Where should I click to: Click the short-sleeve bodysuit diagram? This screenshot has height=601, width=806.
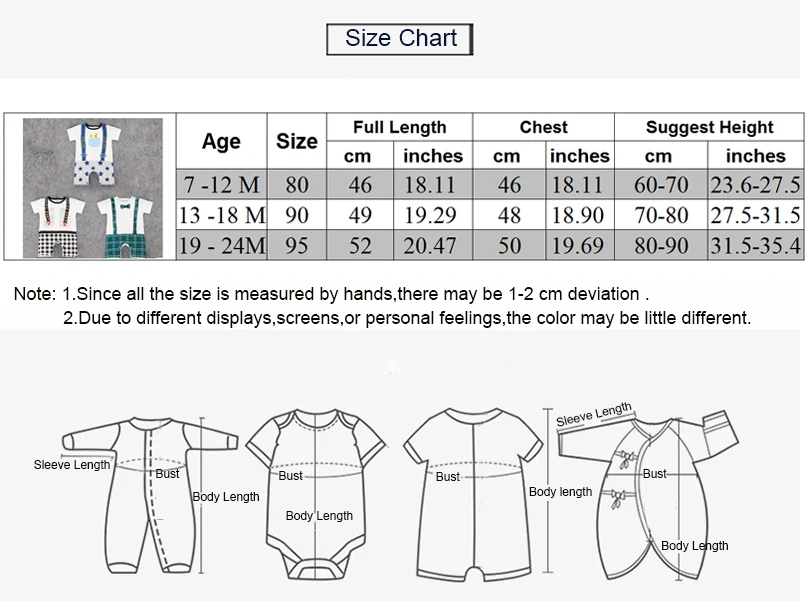click(x=315, y=495)
